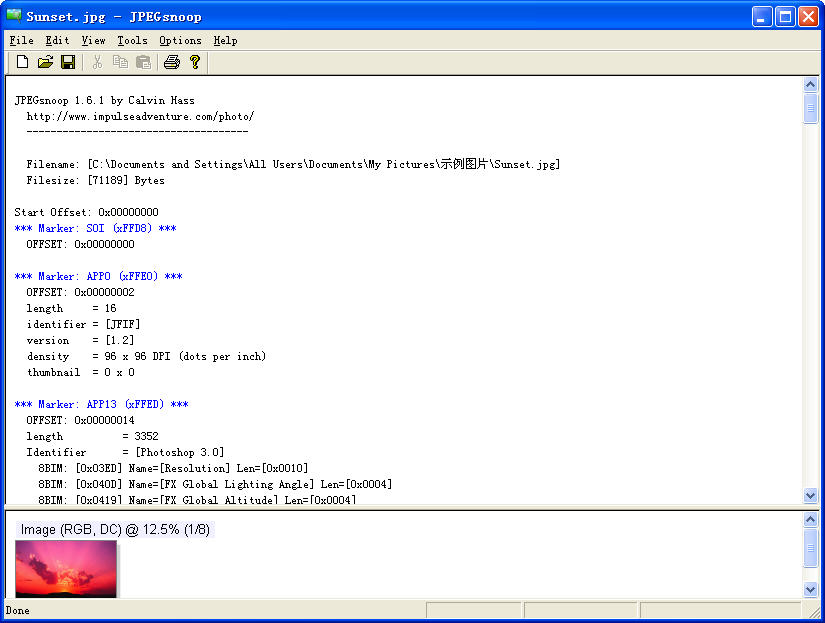Click the 'OFFSET: 0x00000014' line

coord(81,420)
